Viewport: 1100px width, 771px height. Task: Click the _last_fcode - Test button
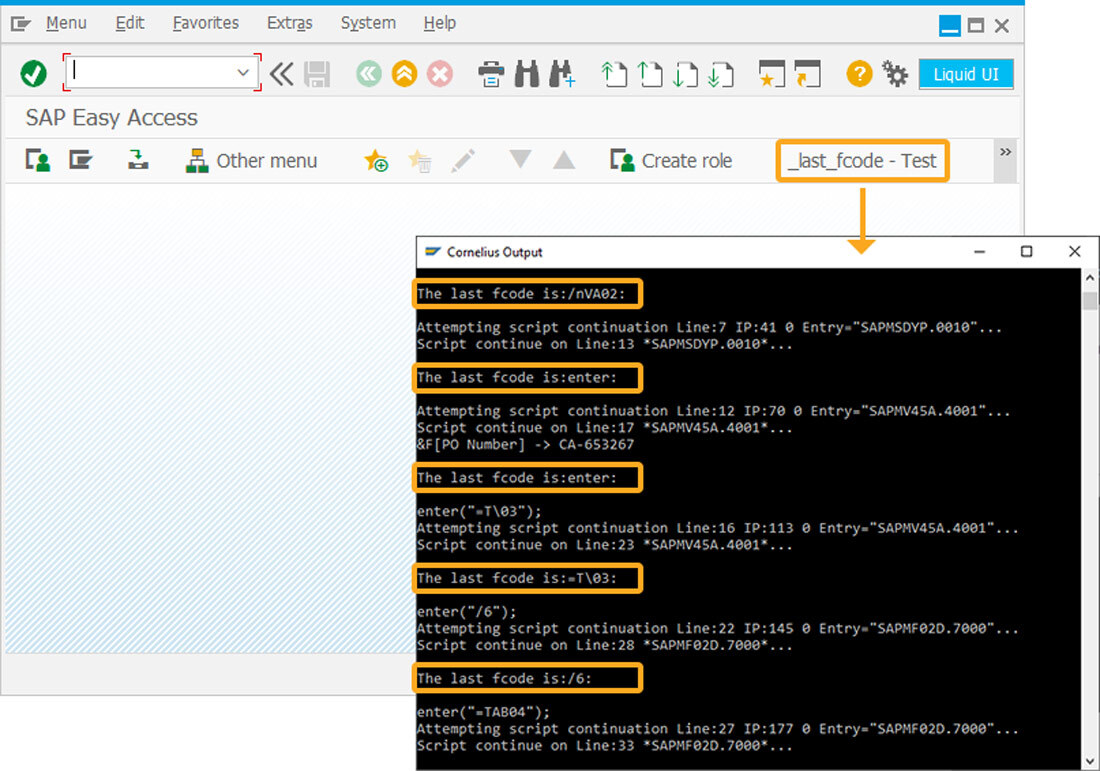862,161
